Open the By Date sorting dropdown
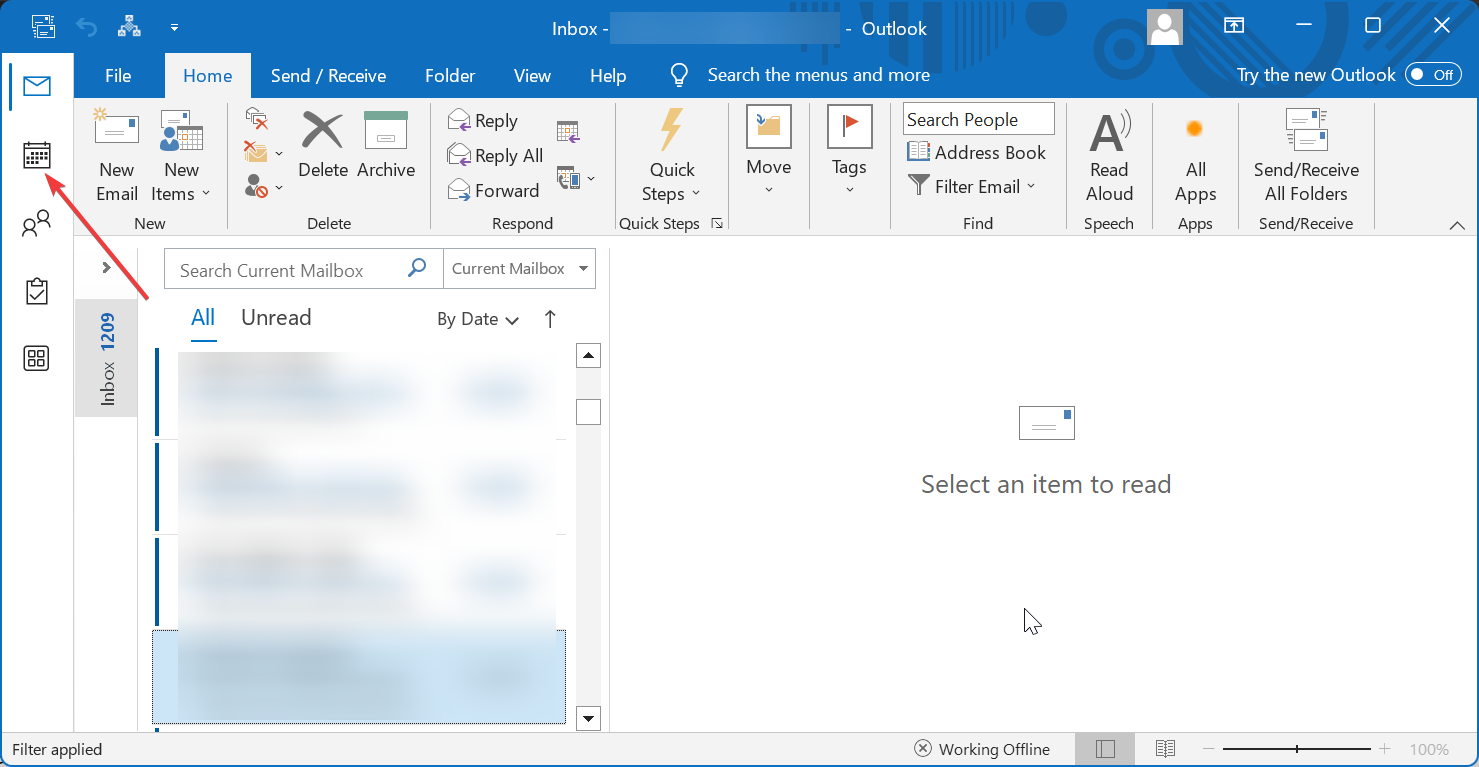1479x767 pixels. tap(477, 318)
